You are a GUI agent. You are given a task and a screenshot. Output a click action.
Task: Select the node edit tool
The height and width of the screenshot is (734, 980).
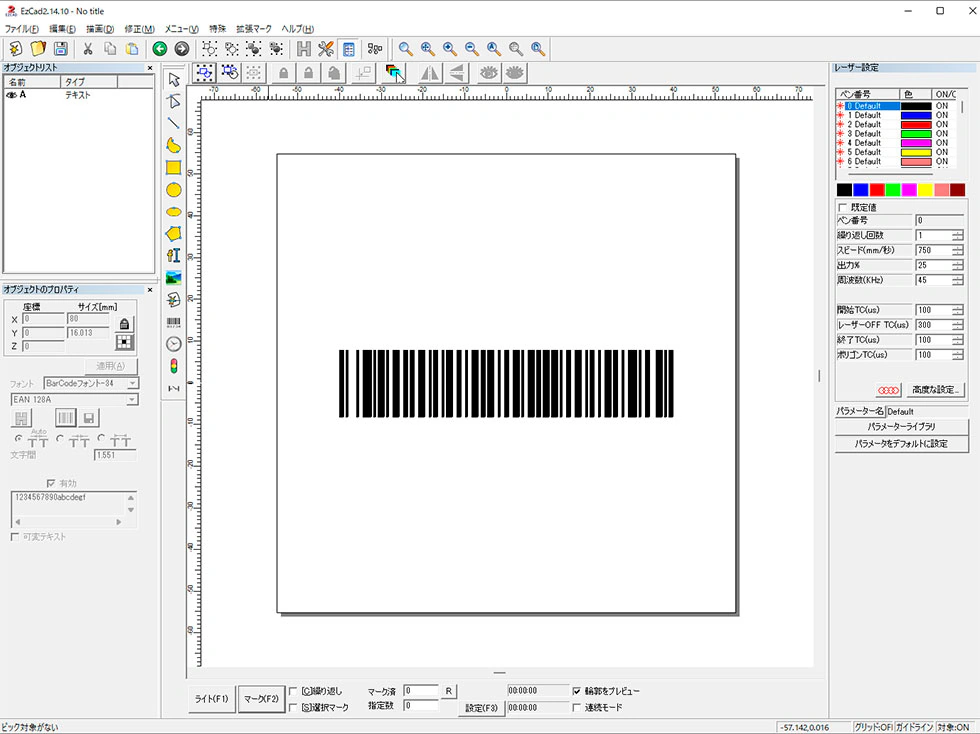tap(174, 101)
